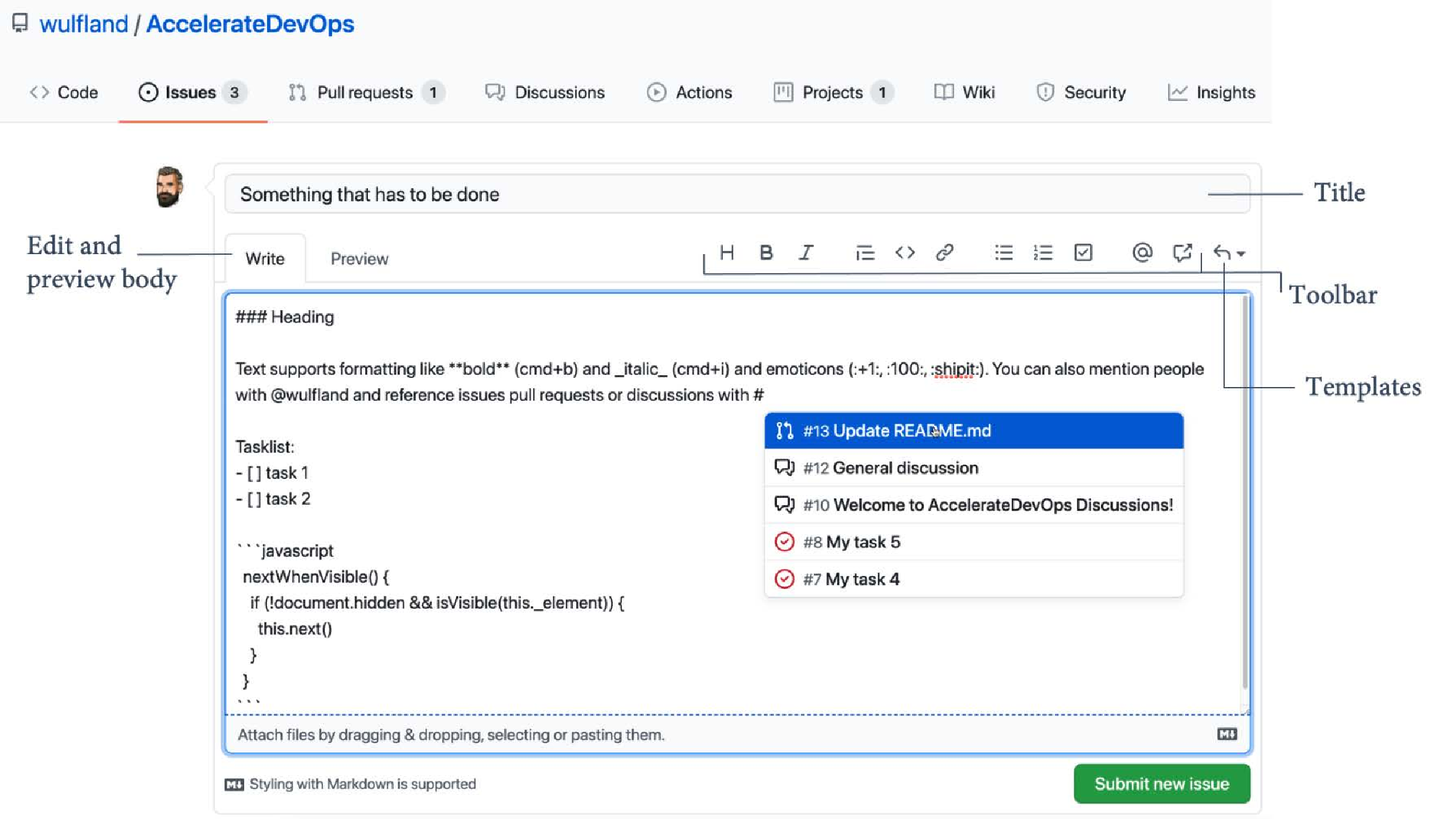The image size is (1456, 819).
Task: Select suggestion #13 Update README.md
Action: [973, 431]
